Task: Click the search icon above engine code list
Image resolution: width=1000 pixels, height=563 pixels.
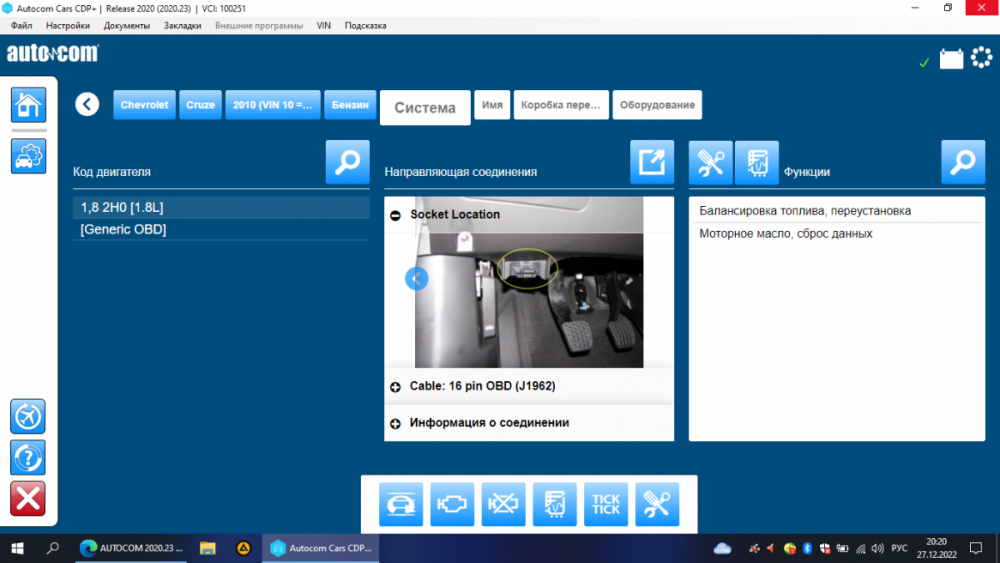Action: (x=347, y=162)
